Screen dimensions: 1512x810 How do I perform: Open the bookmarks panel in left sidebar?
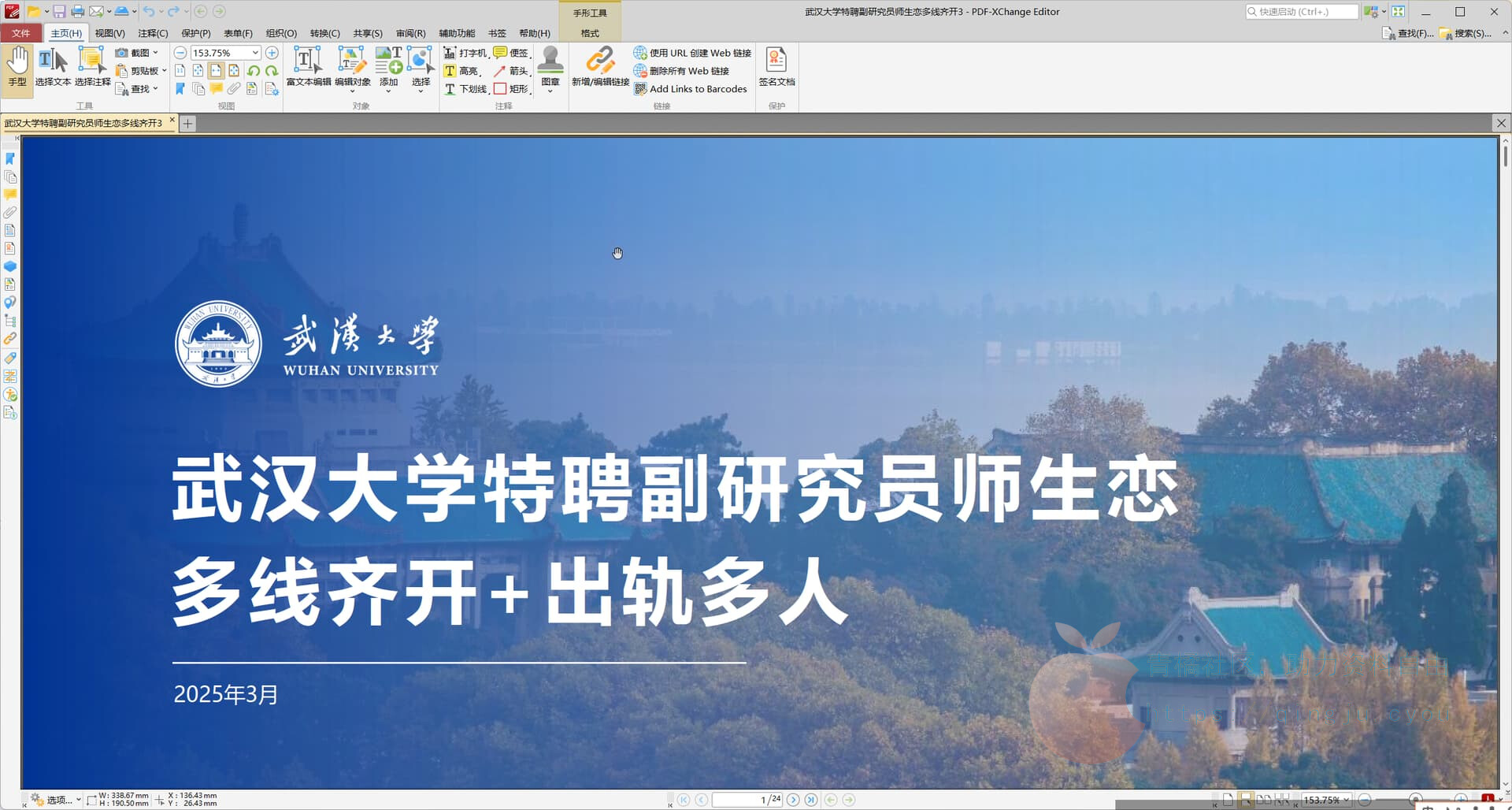10,158
